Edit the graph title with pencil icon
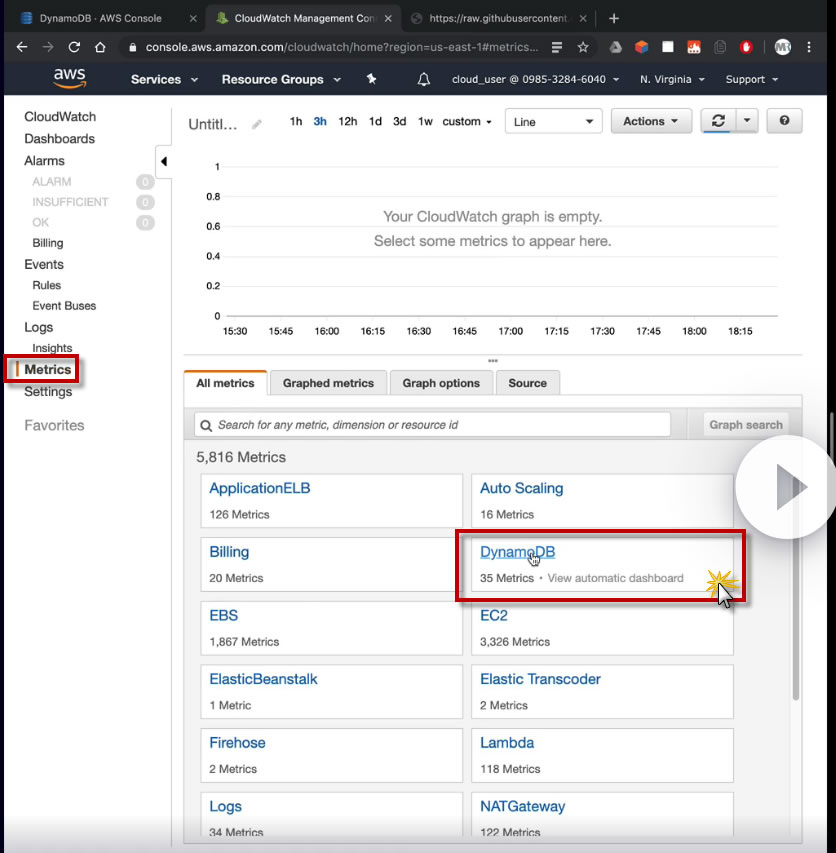836x853 pixels. (x=256, y=125)
